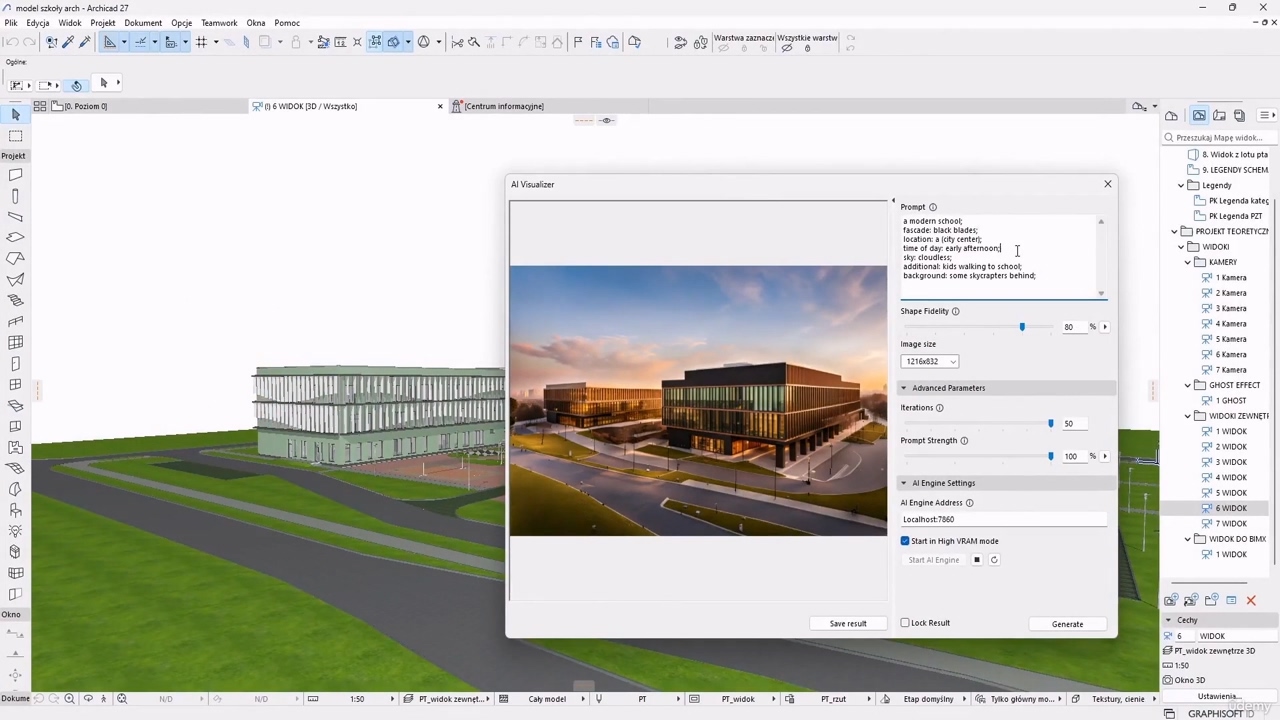Click the eyedropper pick up parameters icon
The width and height of the screenshot is (1280, 720).
point(68,42)
